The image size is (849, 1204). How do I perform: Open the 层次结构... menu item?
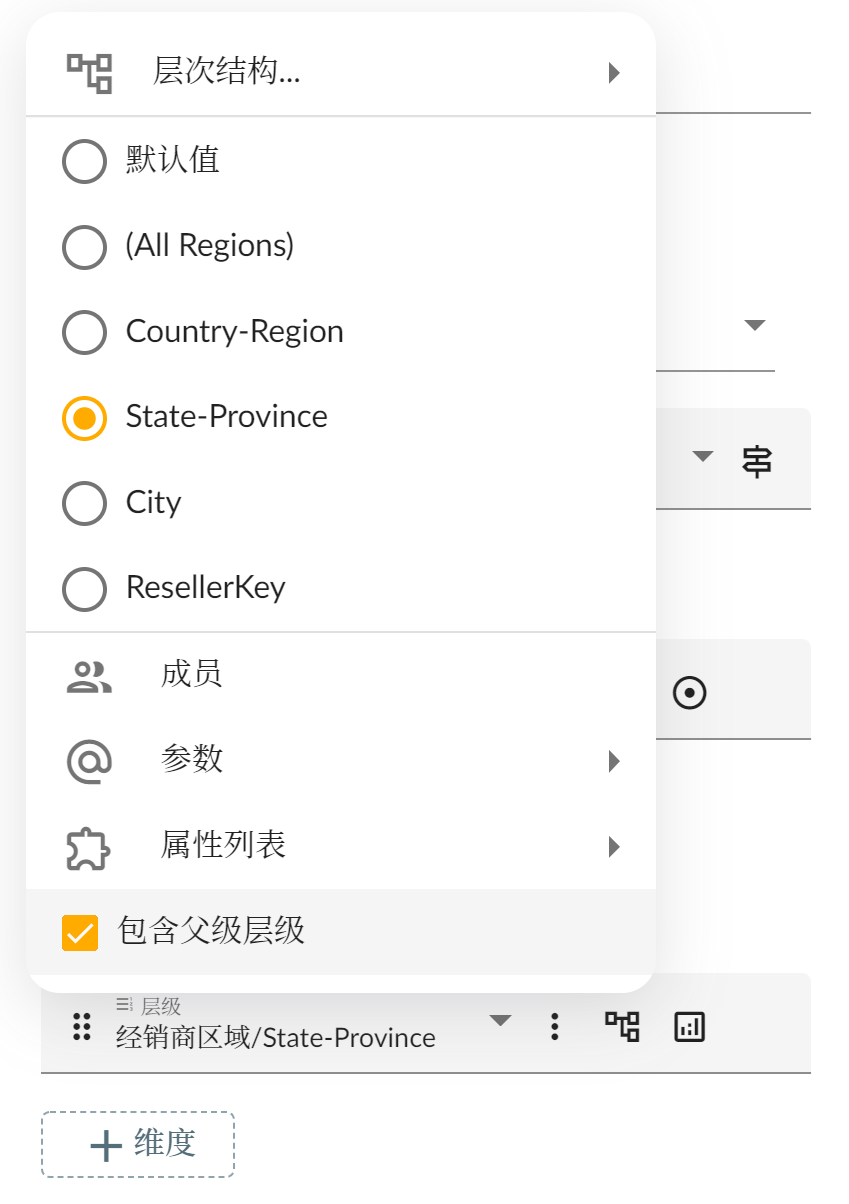point(228,72)
